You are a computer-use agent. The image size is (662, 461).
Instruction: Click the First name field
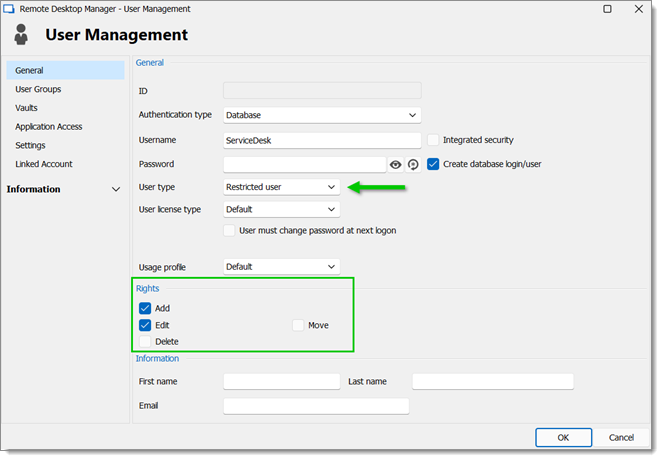[x=282, y=382]
